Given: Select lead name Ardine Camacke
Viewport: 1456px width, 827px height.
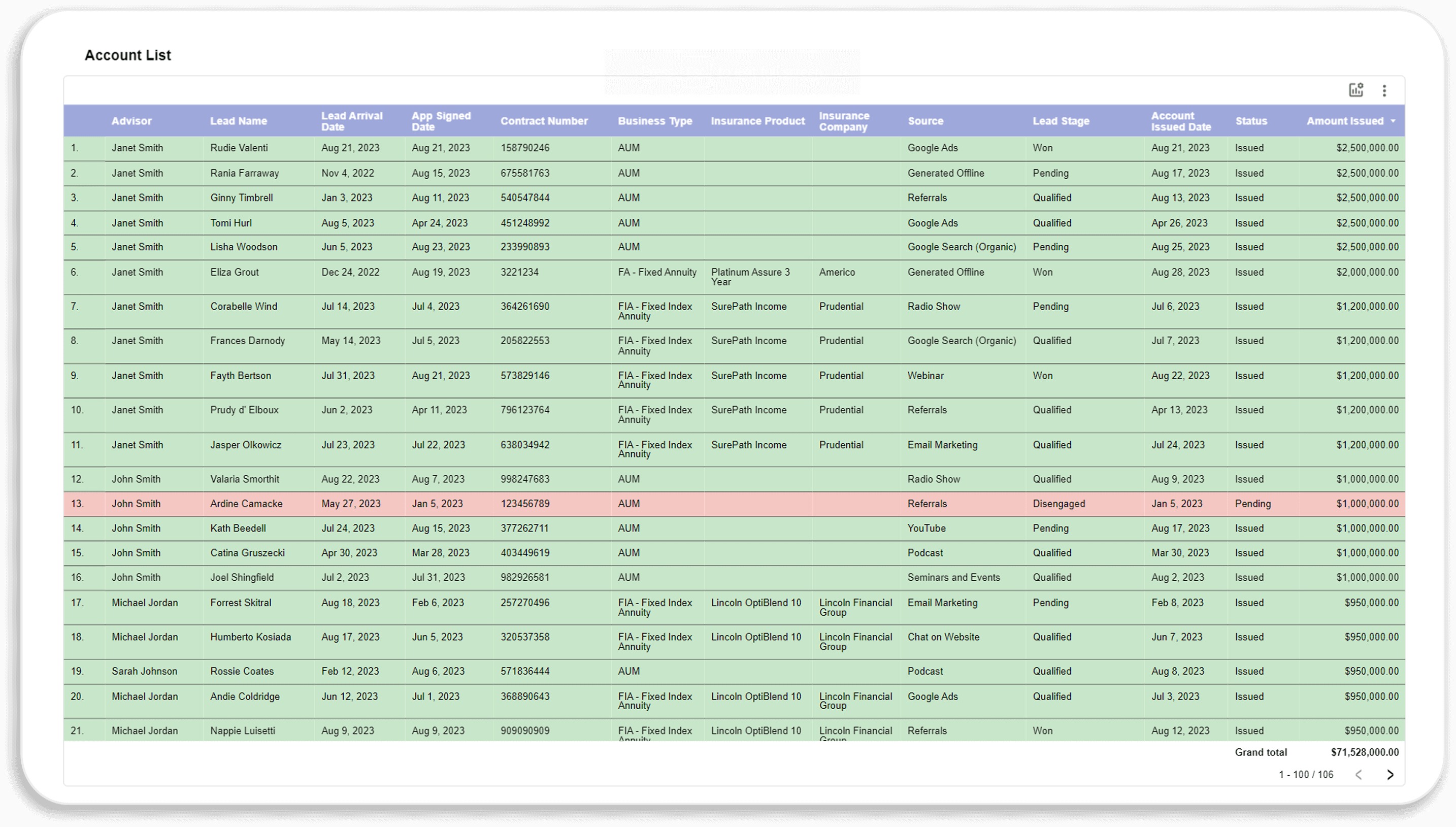Looking at the screenshot, I should [x=246, y=504].
